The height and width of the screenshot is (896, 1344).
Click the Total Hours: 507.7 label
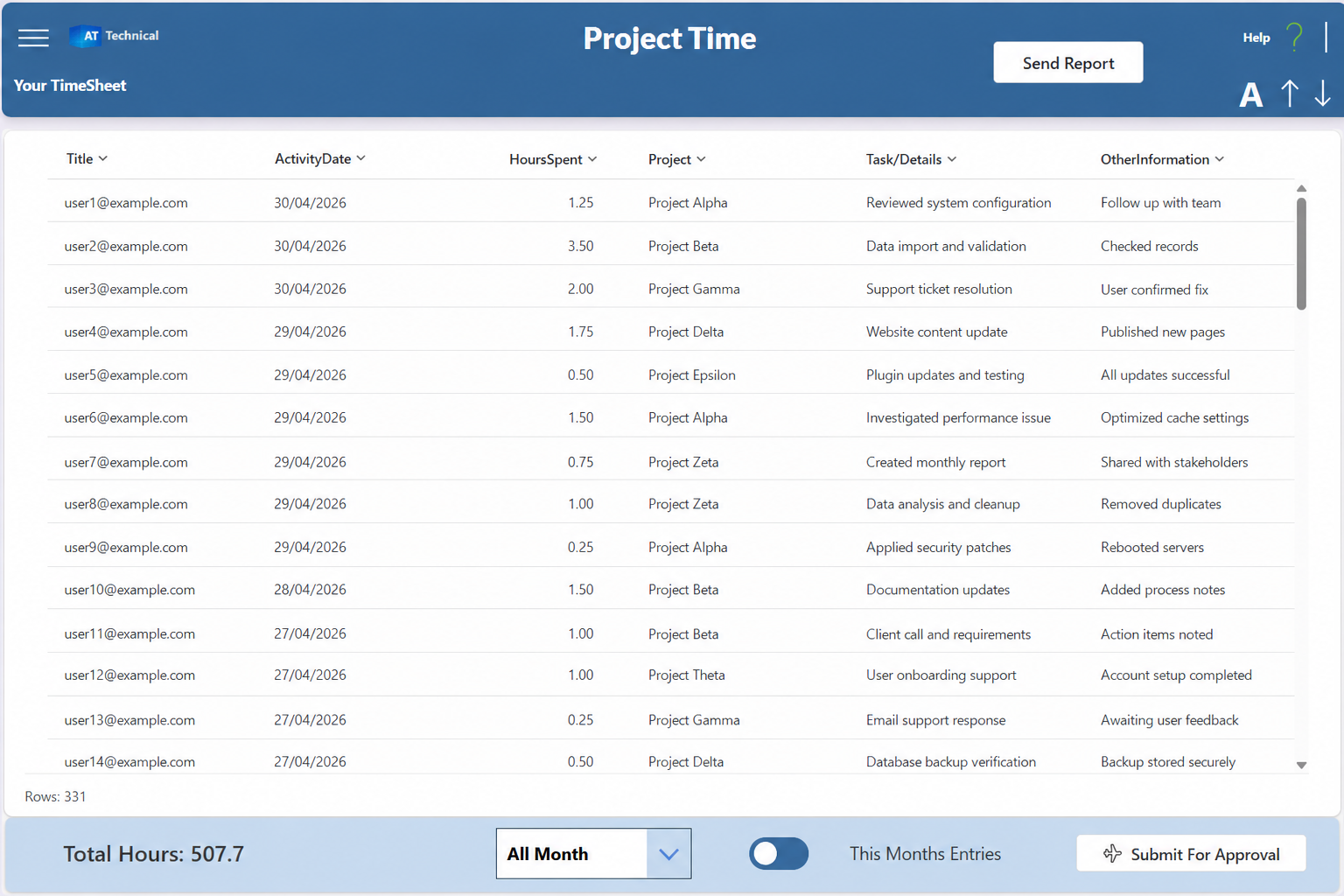tap(153, 854)
